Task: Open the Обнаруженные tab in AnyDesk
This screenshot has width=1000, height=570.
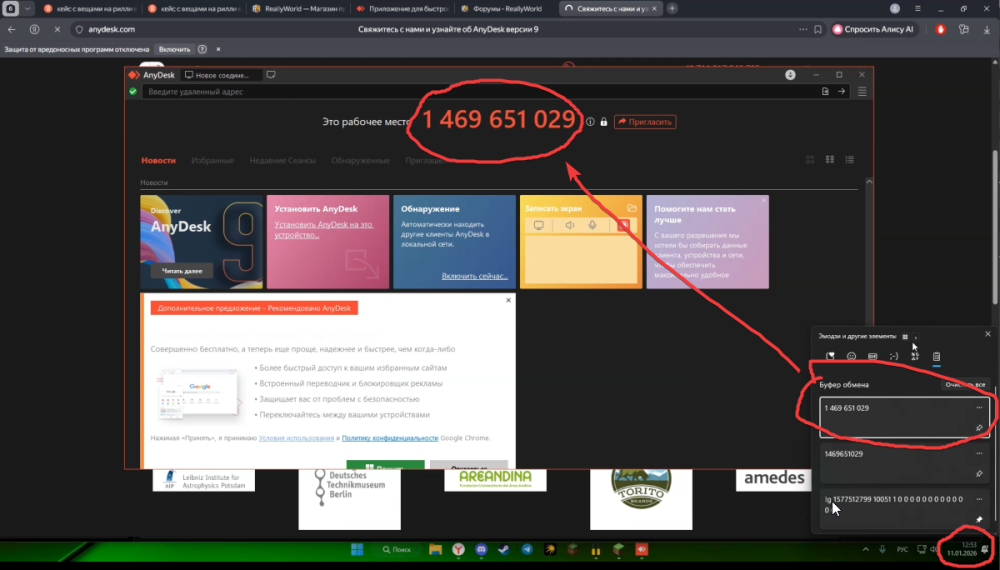Action: pyautogui.click(x=360, y=161)
